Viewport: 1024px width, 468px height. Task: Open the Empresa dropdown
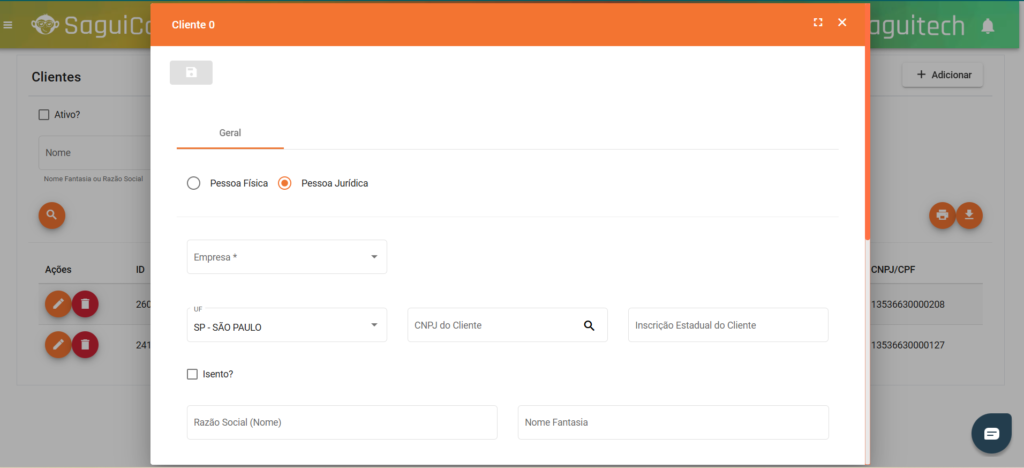[286, 257]
